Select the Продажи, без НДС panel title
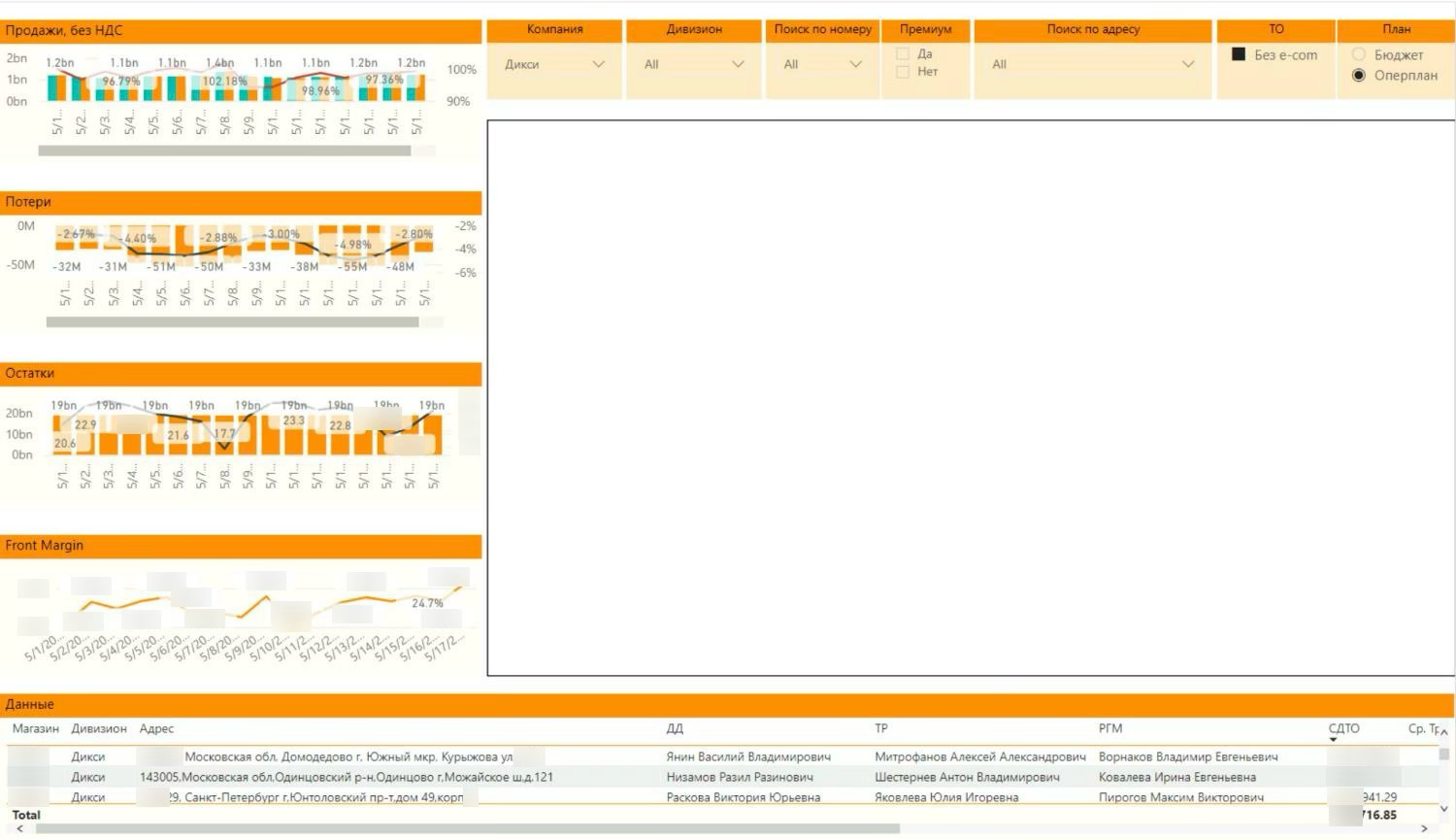1456x840 pixels. tap(64, 30)
